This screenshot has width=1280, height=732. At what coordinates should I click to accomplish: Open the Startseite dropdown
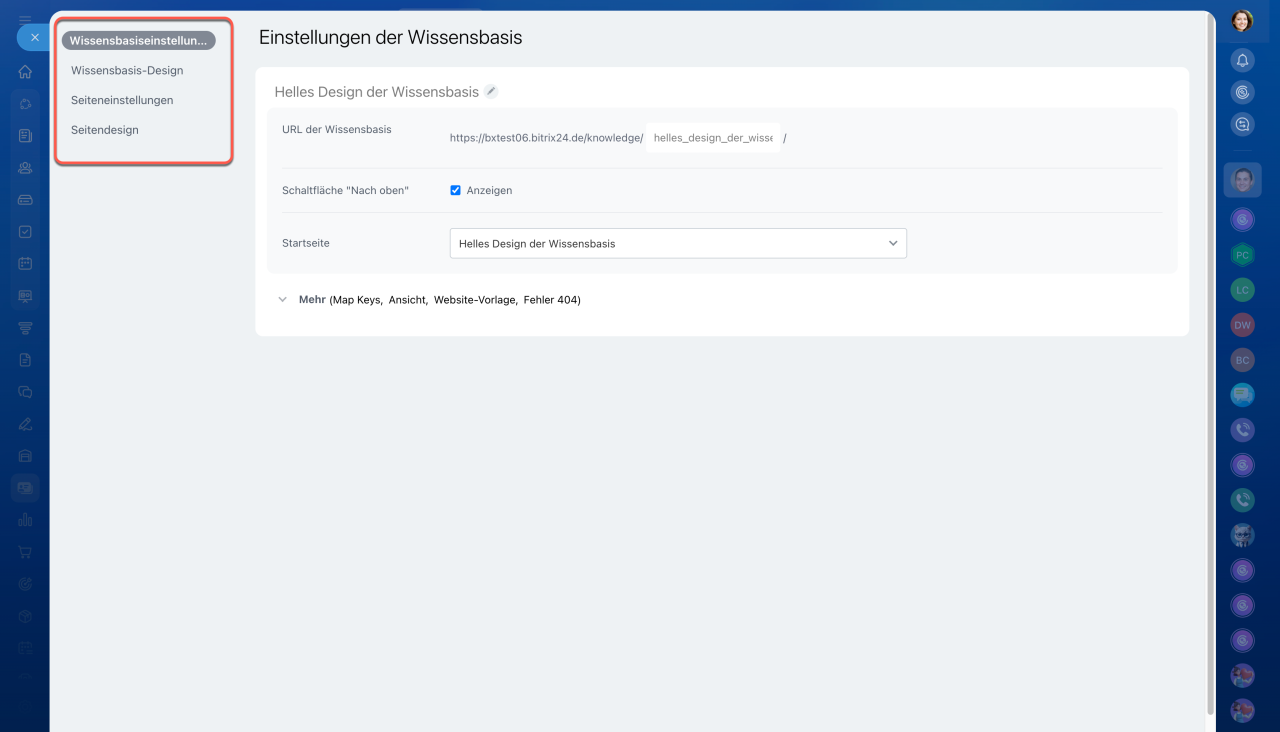tap(678, 243)
